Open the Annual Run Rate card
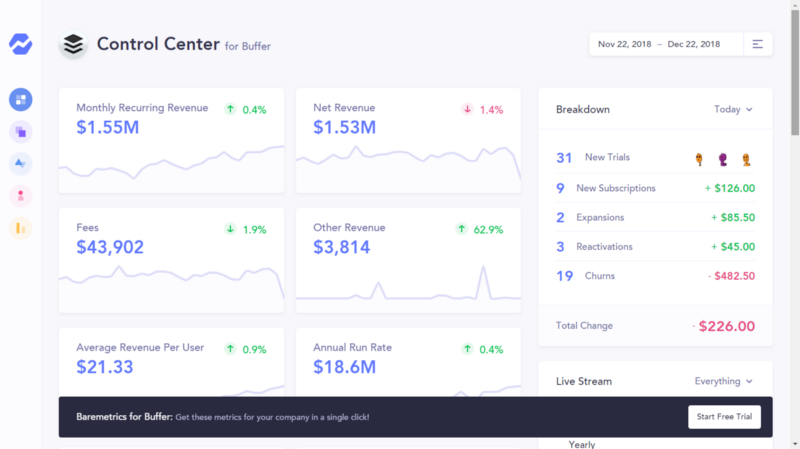The height and width of the screenshot is (449, 800). click(408, 362)
